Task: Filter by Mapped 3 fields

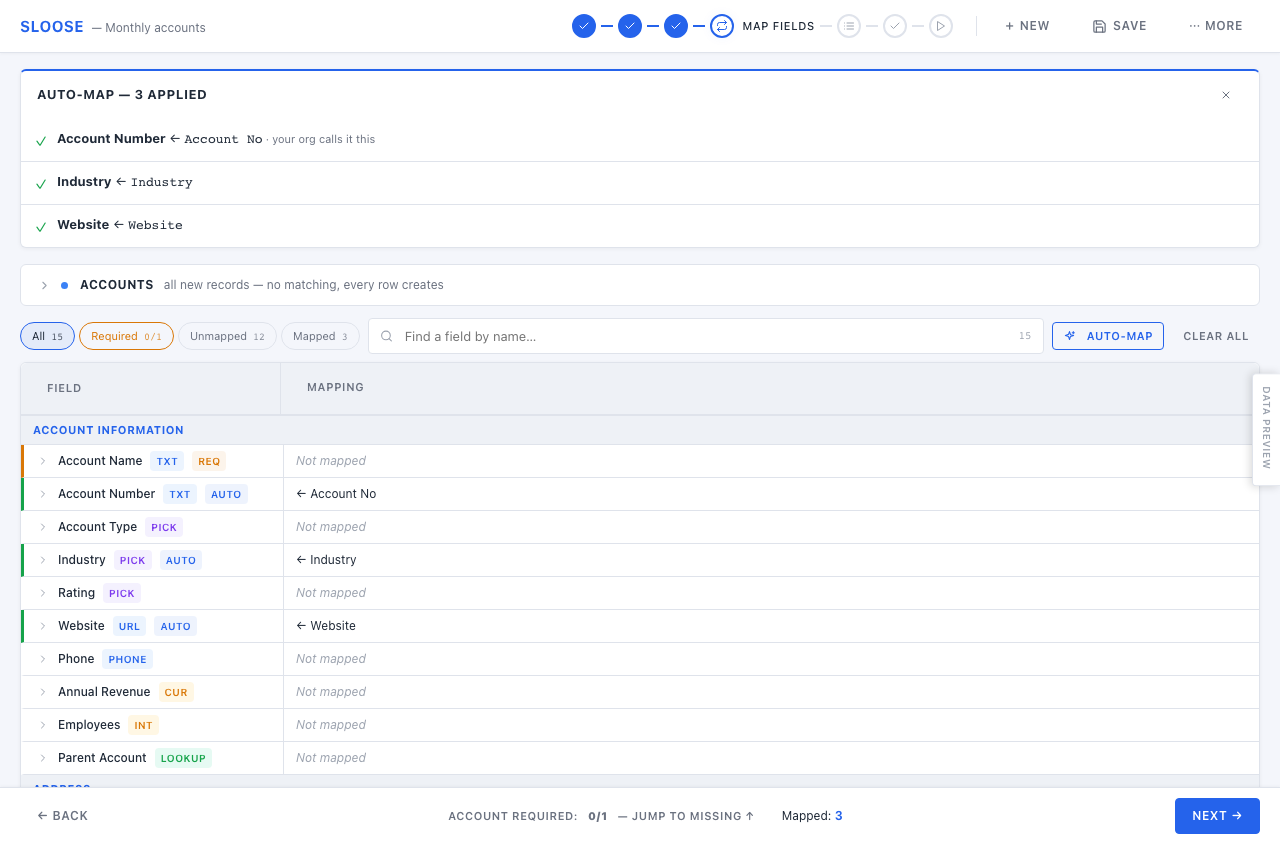Action: point(320,336)
